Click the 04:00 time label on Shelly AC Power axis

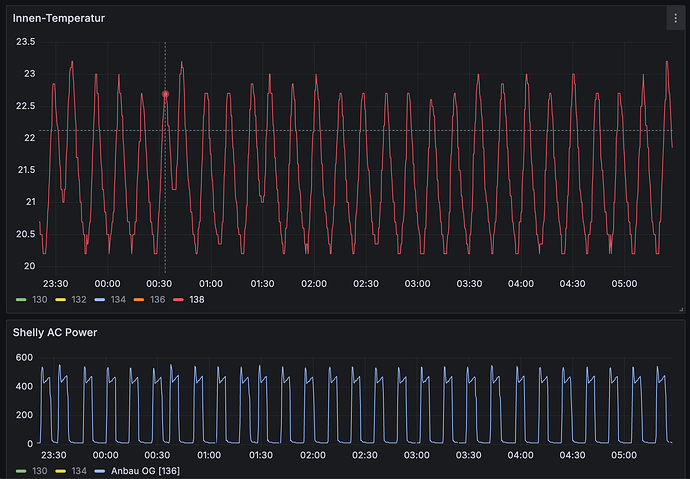pyautogui.click(x=521, y=455)
